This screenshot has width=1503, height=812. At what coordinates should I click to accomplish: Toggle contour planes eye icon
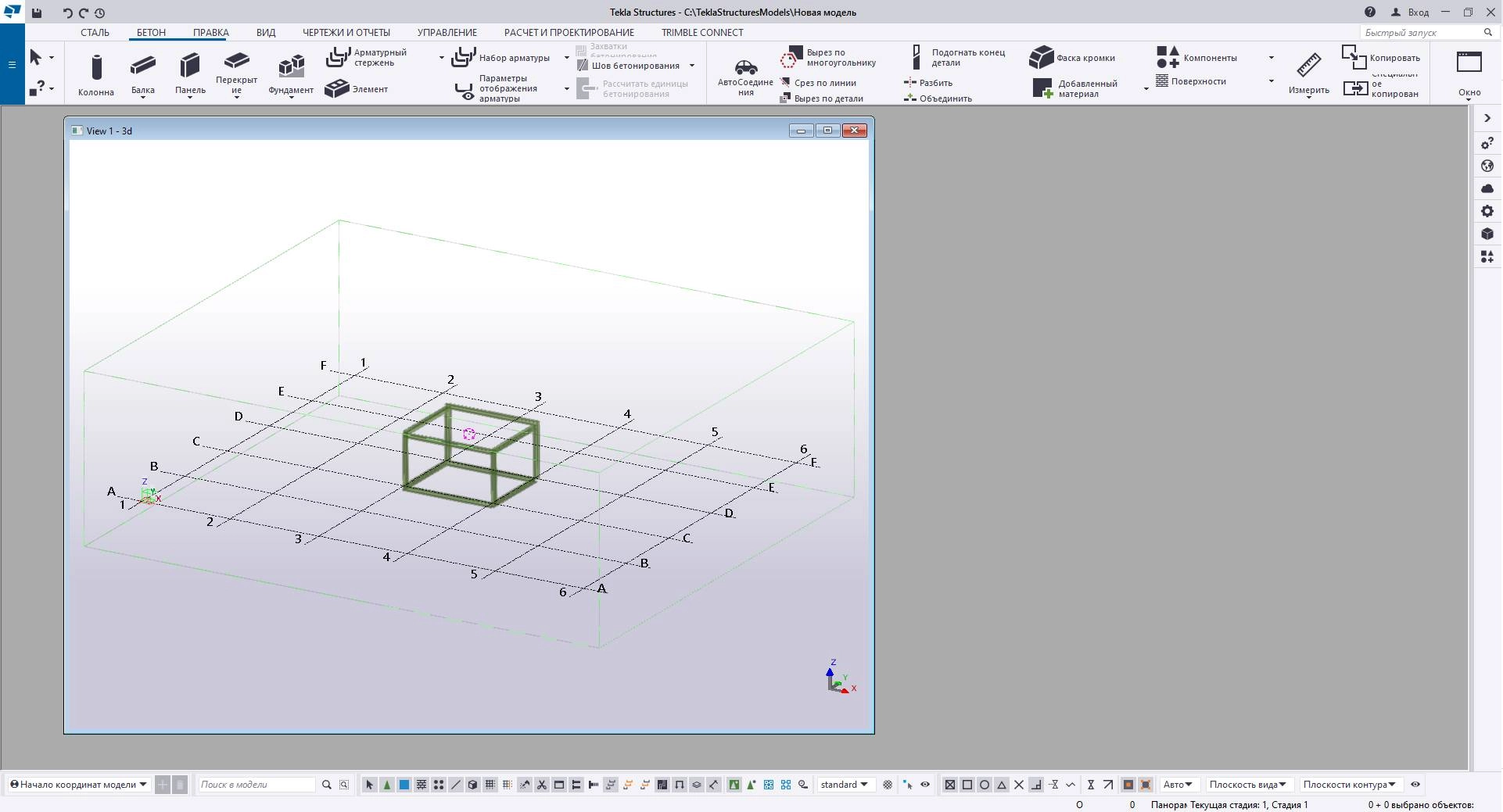[1415, 785]
